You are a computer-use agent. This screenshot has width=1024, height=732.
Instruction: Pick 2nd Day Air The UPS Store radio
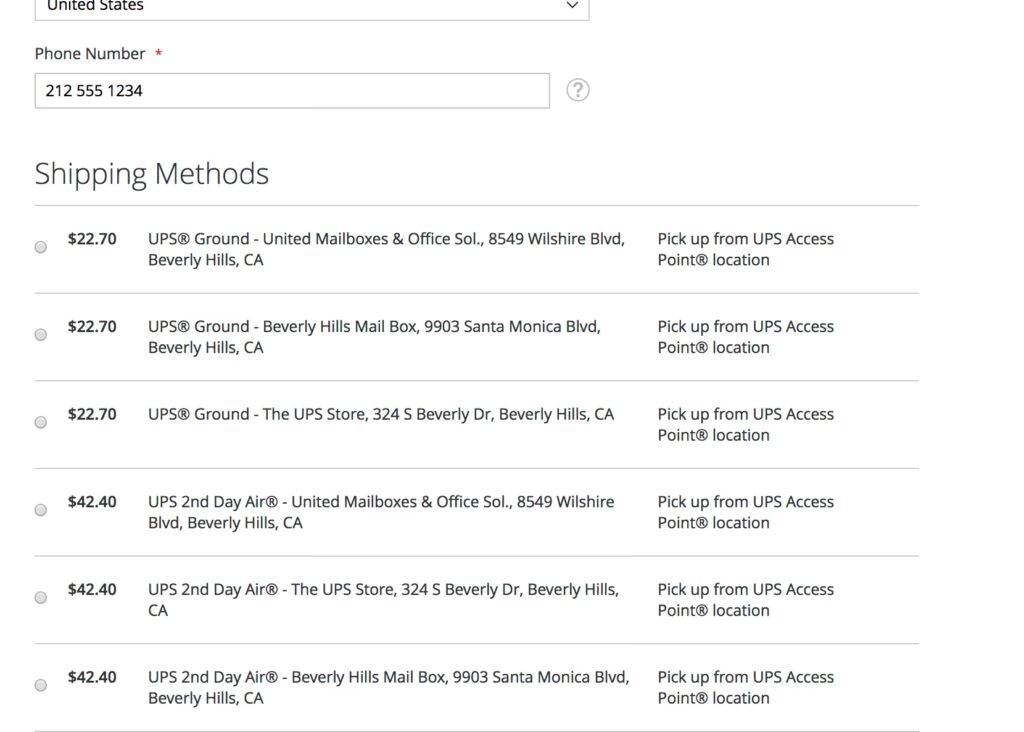coord(41,597)
